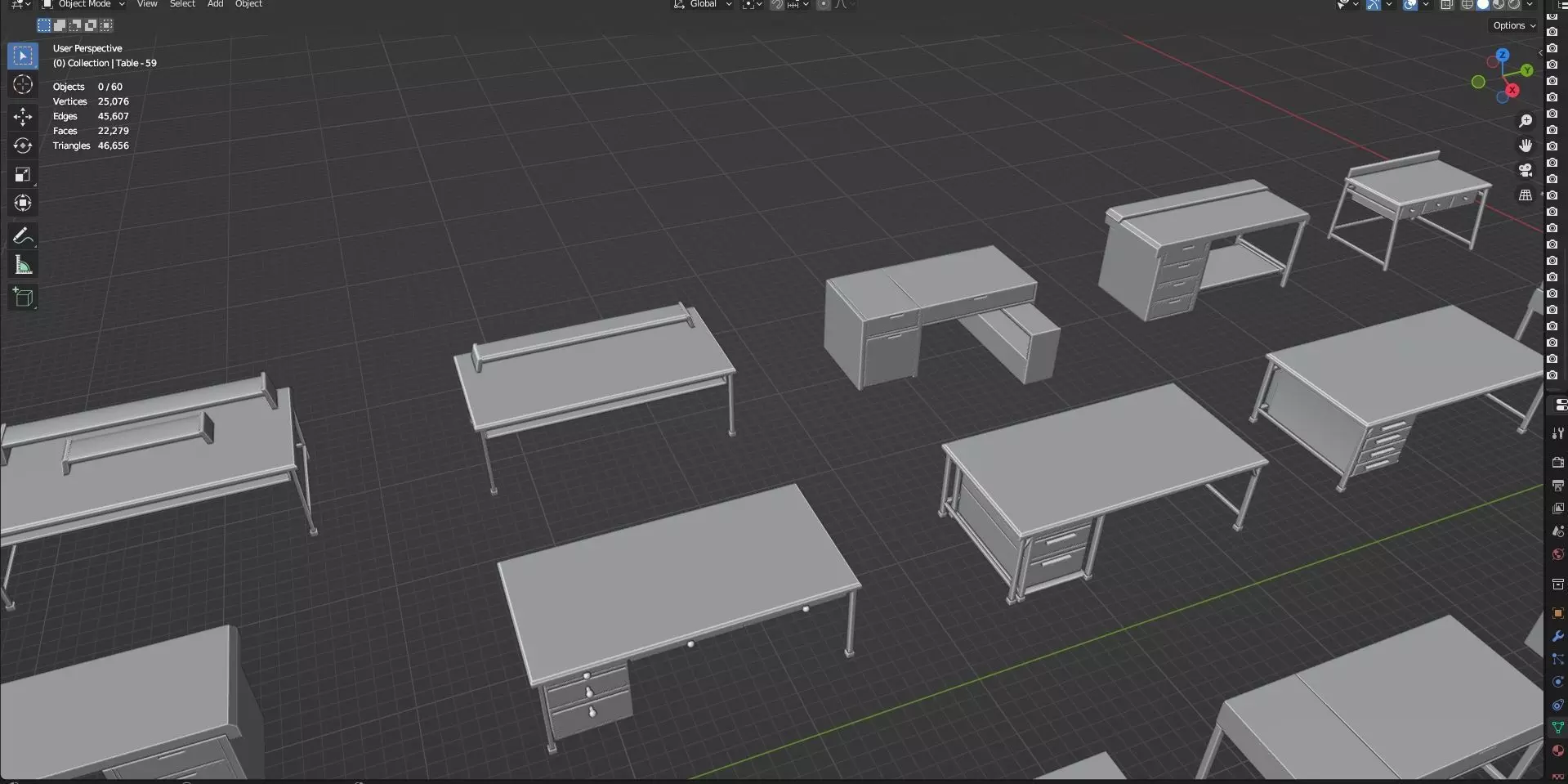Open the Physics properties tab

tap(1557, 682)
